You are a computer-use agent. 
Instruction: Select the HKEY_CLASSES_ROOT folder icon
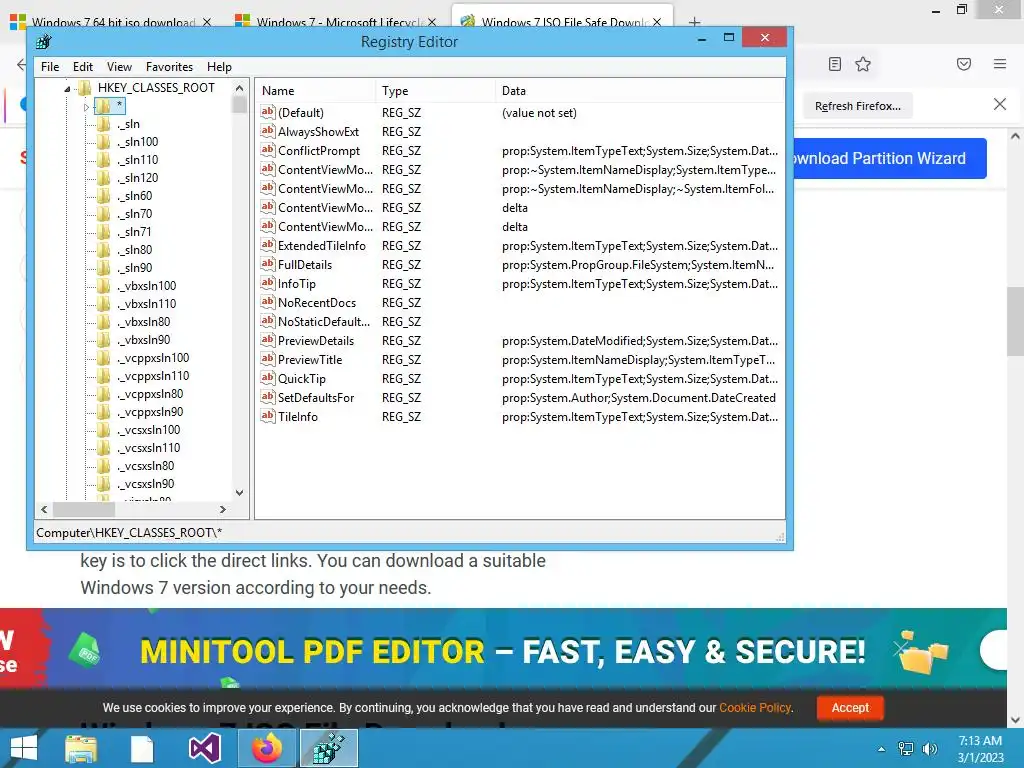84,88
